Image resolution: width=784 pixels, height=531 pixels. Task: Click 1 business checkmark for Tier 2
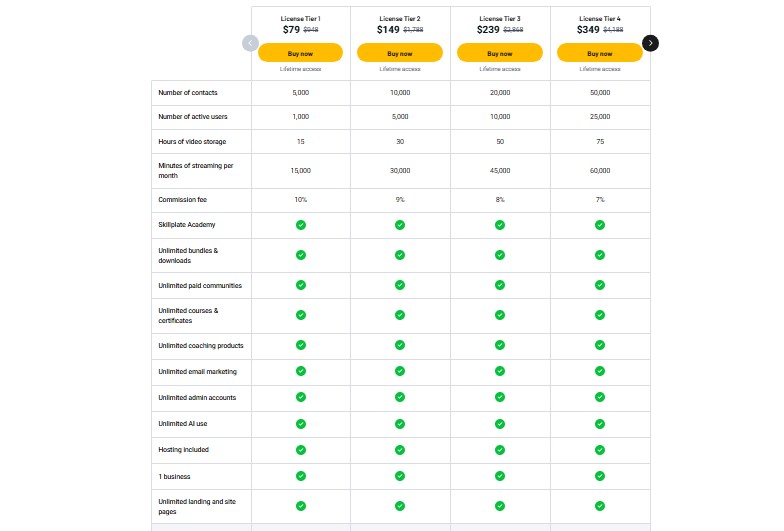point(400,476)
